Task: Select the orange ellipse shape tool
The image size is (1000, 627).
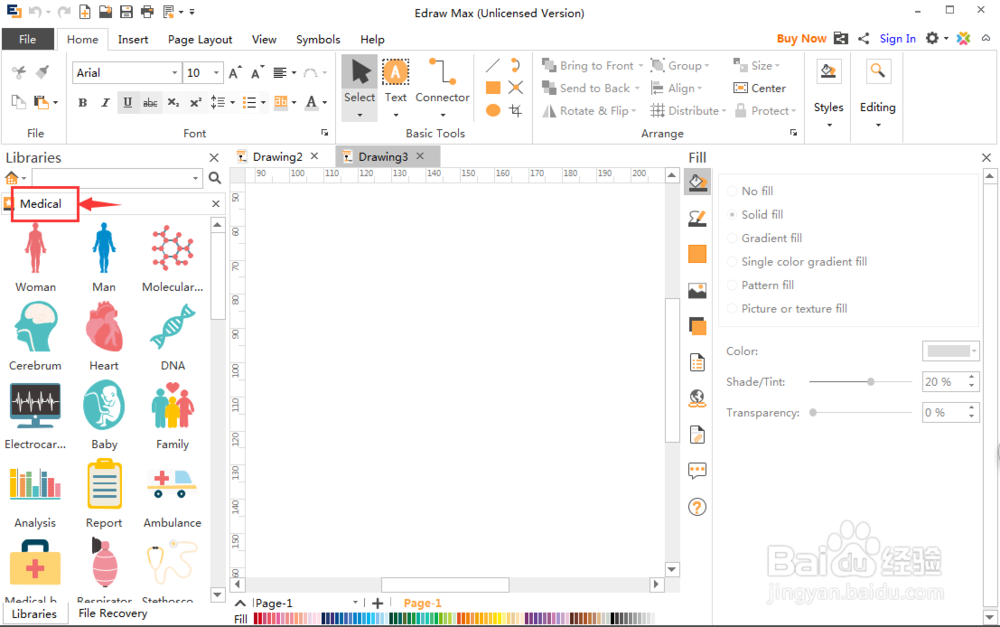Action: 492,110
